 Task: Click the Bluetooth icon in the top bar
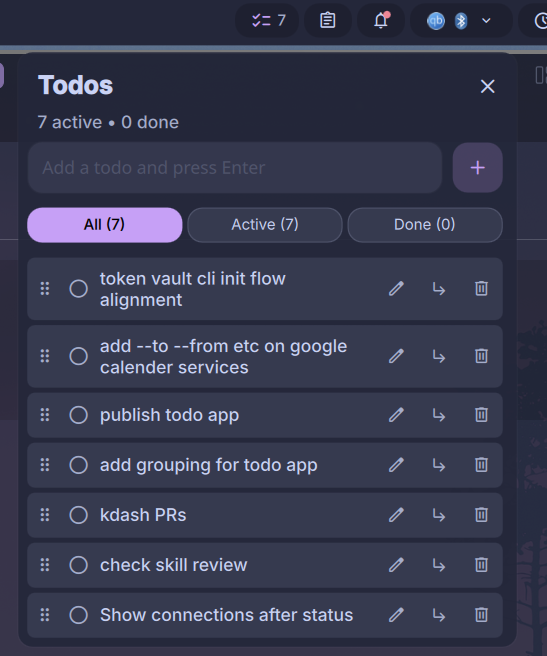point(461,20)
